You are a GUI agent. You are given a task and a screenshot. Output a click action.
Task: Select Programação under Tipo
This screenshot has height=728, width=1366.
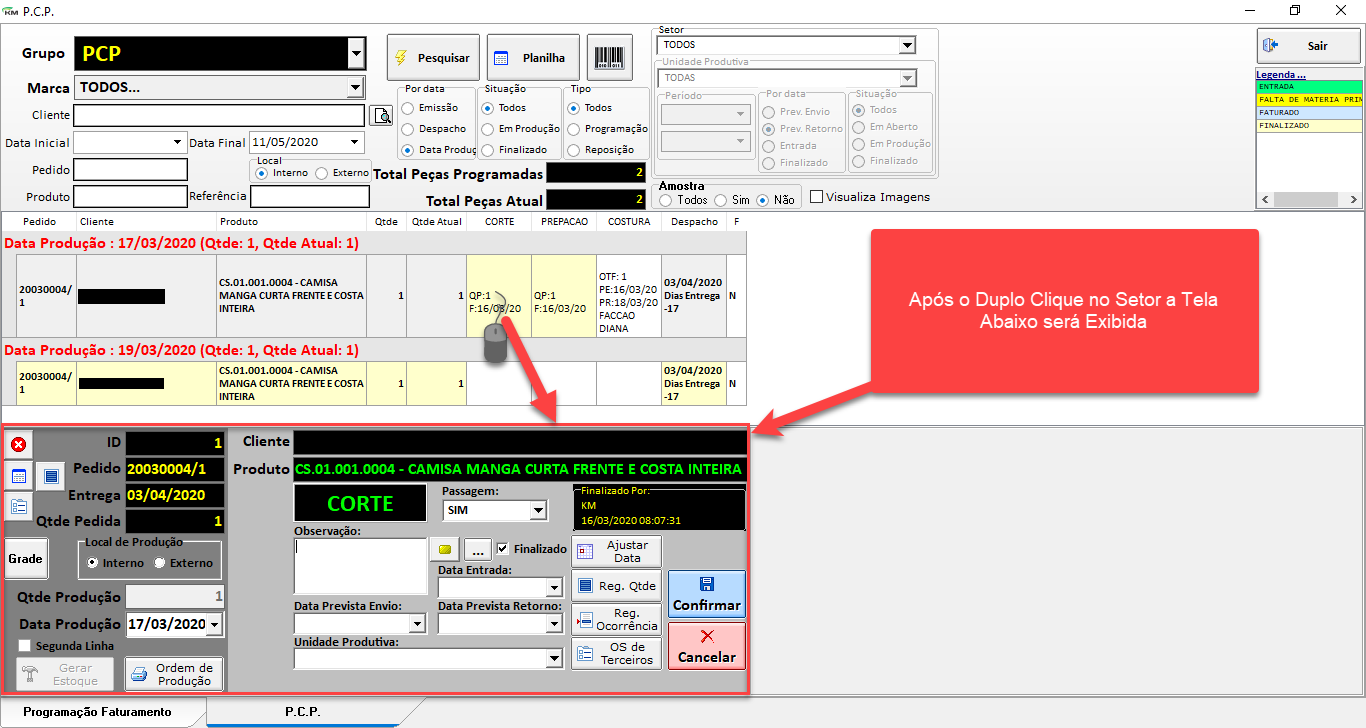tap(573, 129)
